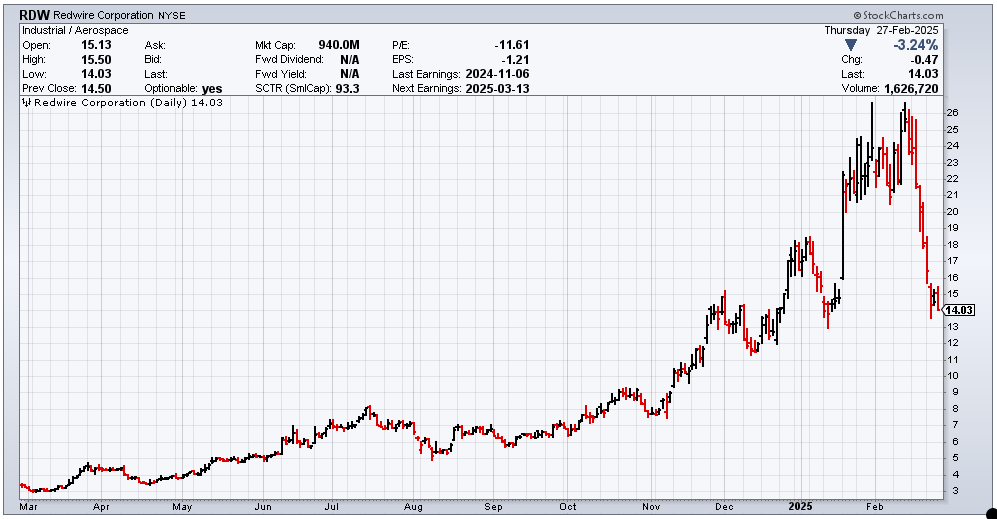Click the Jun month label on the time axis
This screenshot has width=997, height=519.
pos(263,506)
